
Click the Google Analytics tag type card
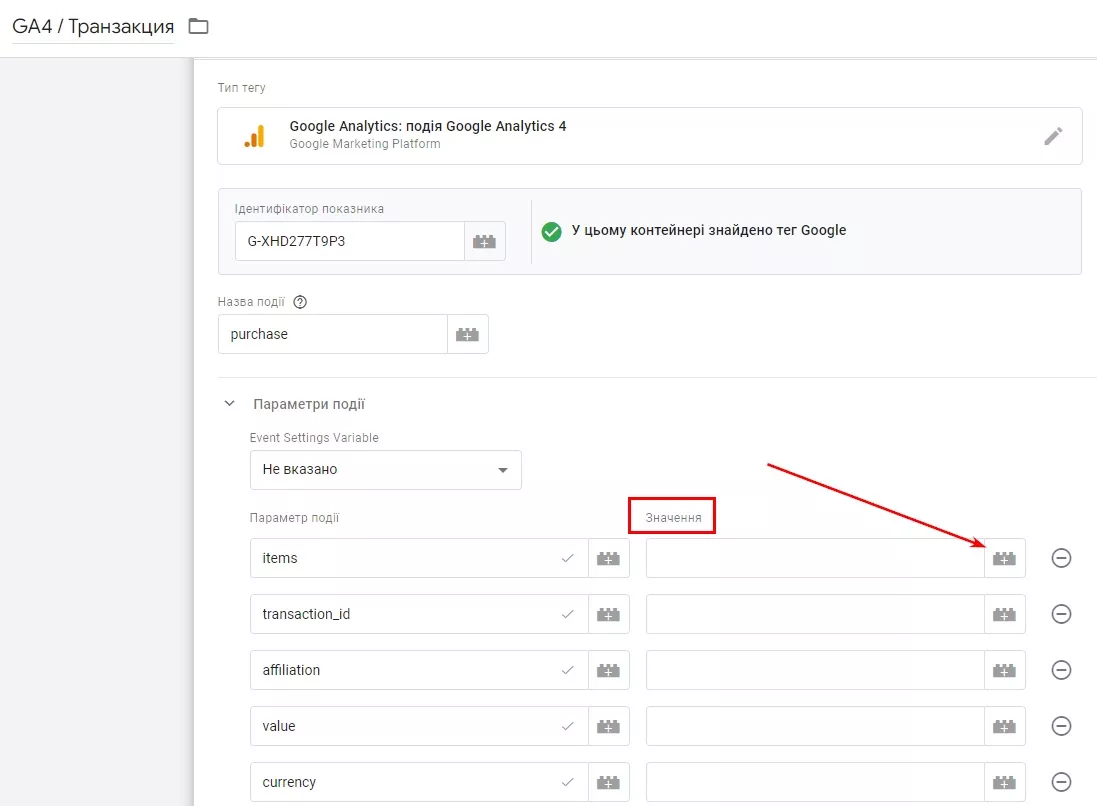pyautogui.click(x=650, y=136)
